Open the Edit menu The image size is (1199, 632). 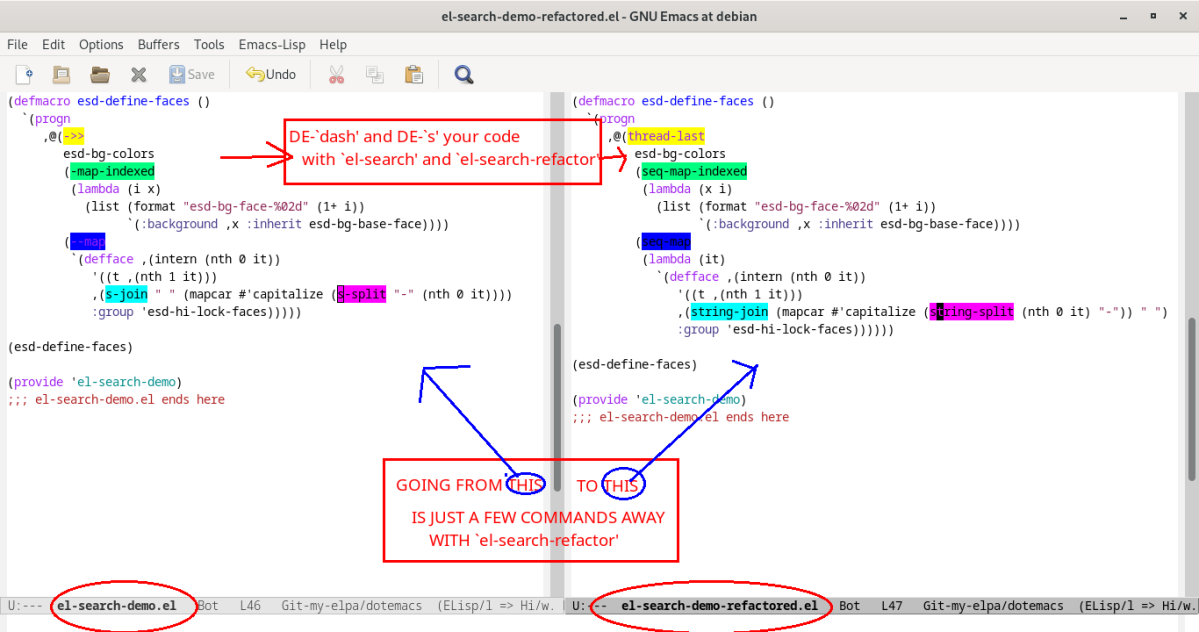pyautogui.click(x=54, y=44)
